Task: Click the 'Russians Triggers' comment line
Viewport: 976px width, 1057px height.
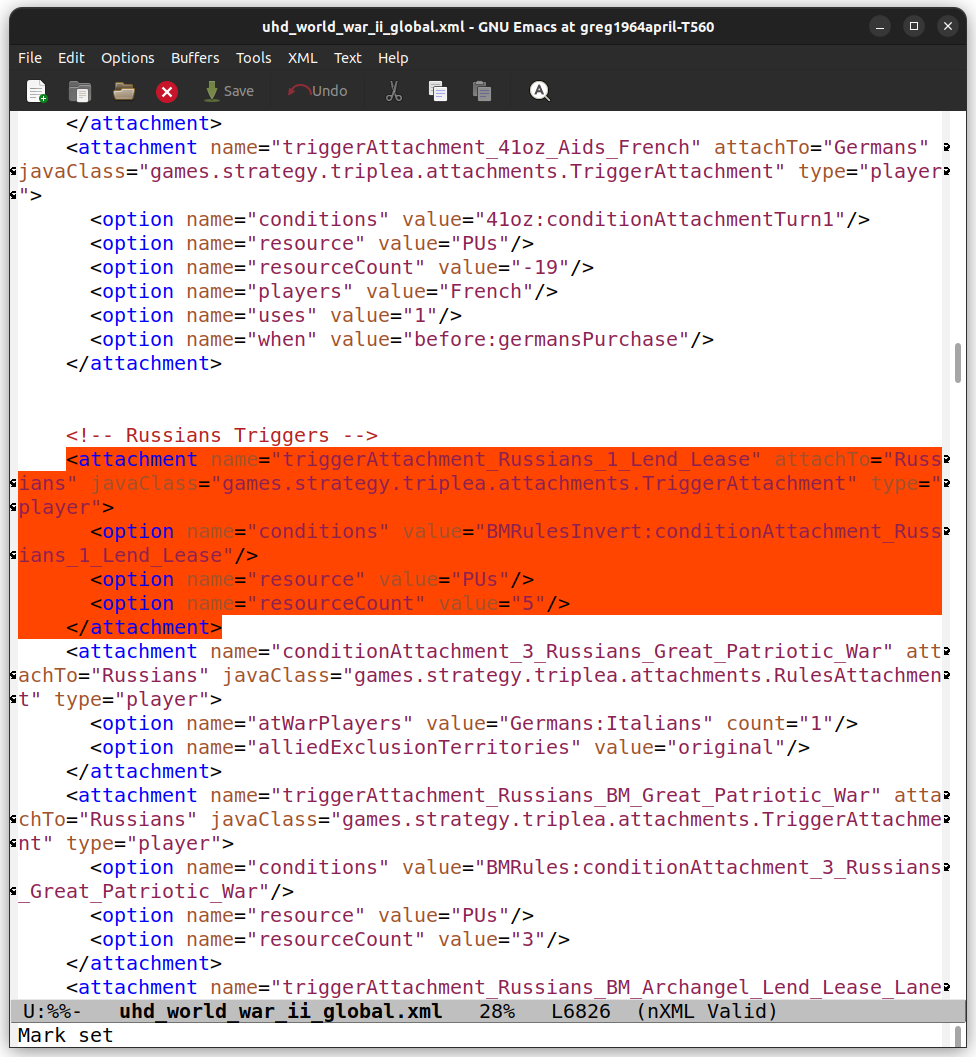Action: click(x=222, y=435)
